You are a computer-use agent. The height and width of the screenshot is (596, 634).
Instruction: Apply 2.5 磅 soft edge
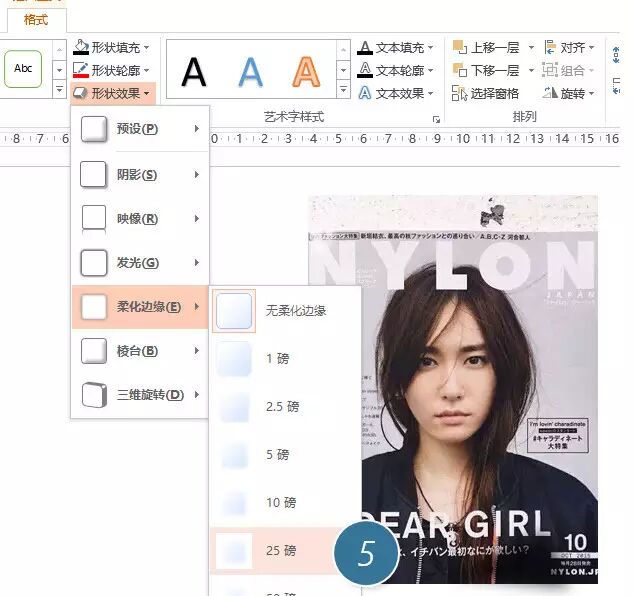[x=285, y=406]
